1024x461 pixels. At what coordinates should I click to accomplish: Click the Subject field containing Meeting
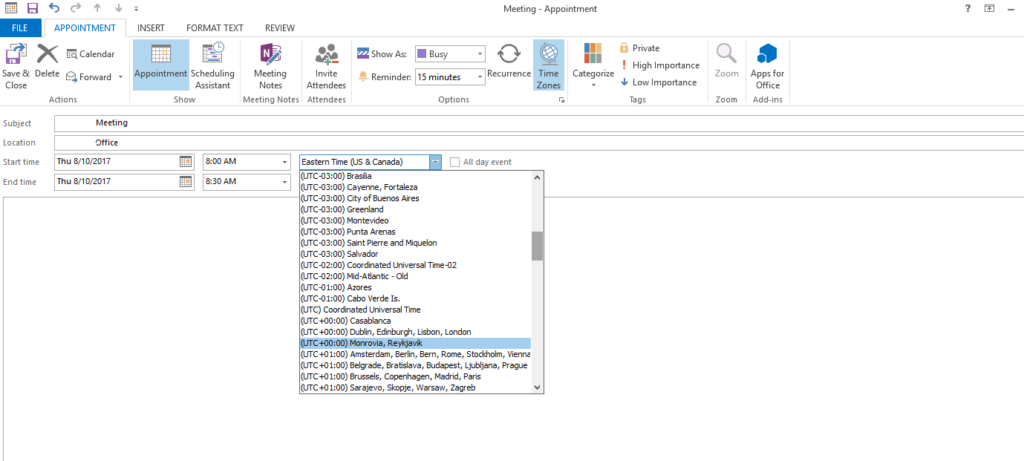click(x=400, y=123)
